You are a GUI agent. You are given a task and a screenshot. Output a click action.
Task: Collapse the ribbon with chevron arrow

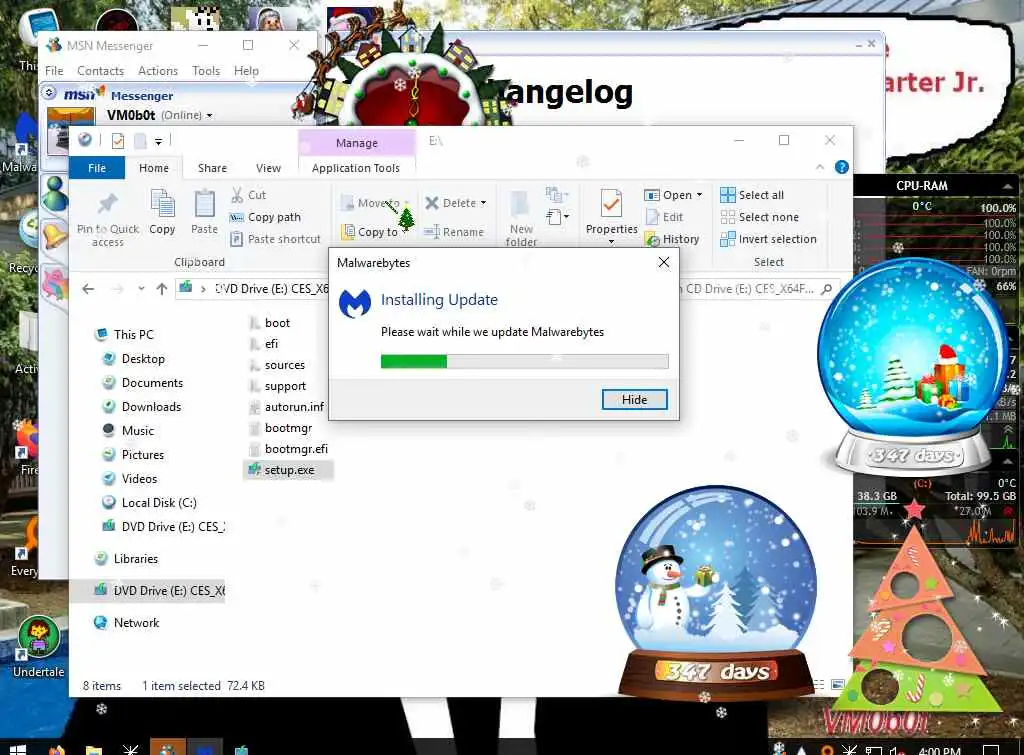[x=820, y=167]
